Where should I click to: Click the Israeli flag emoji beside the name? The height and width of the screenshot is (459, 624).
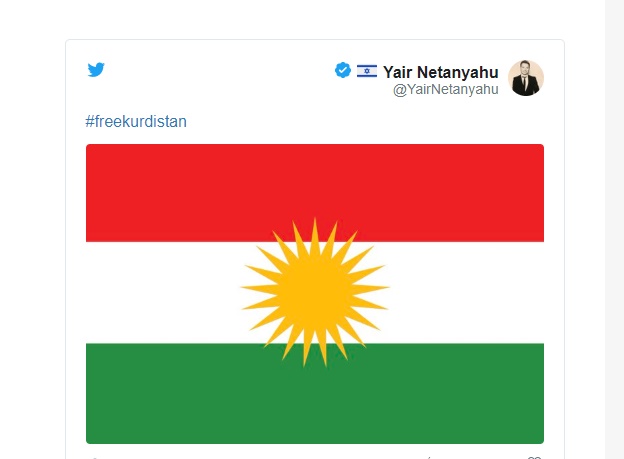(x=367, y=71)
